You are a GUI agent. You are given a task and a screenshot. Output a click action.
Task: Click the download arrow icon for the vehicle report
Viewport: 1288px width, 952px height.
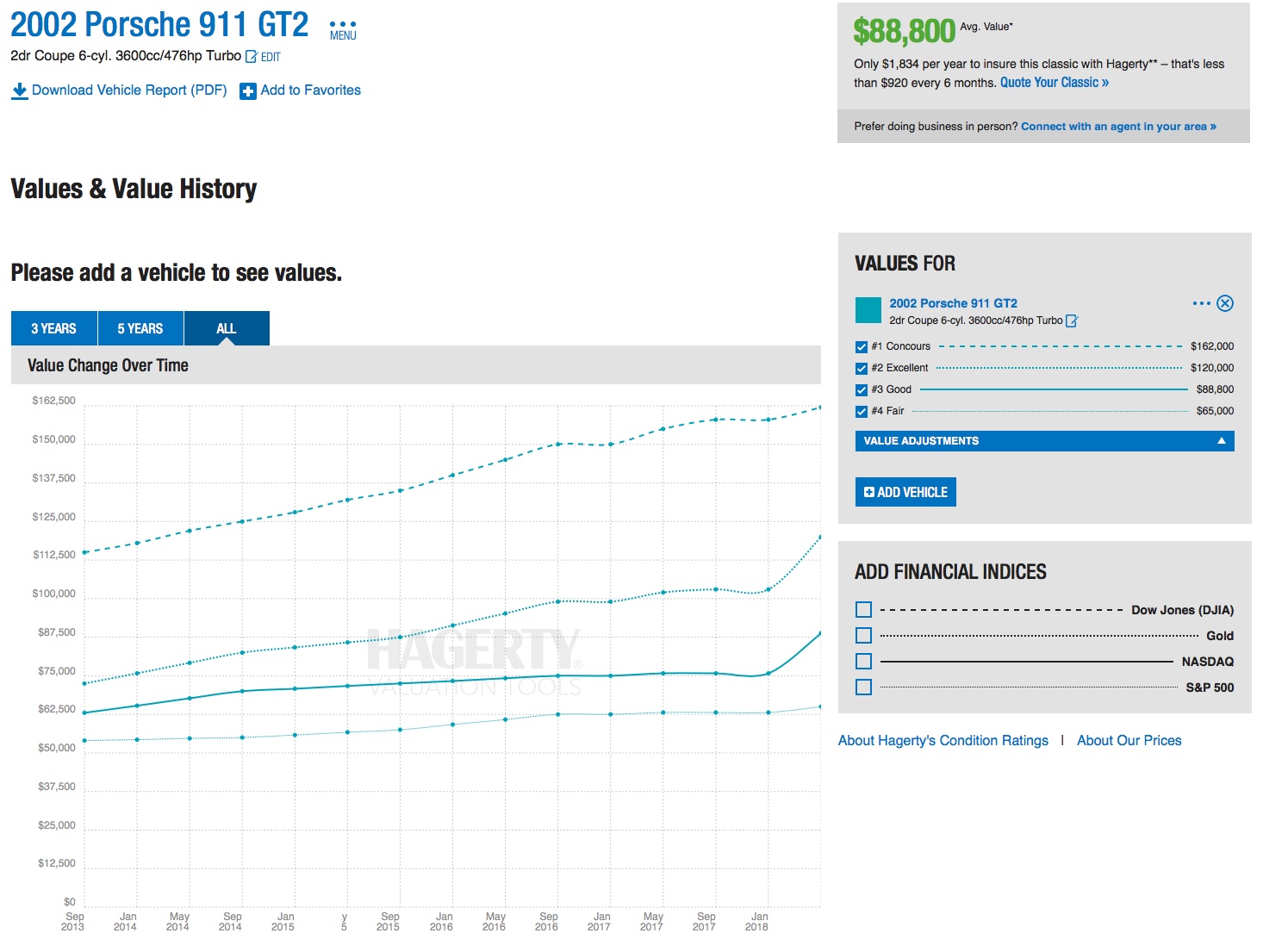pyautogui.click(x=19, y=90)
